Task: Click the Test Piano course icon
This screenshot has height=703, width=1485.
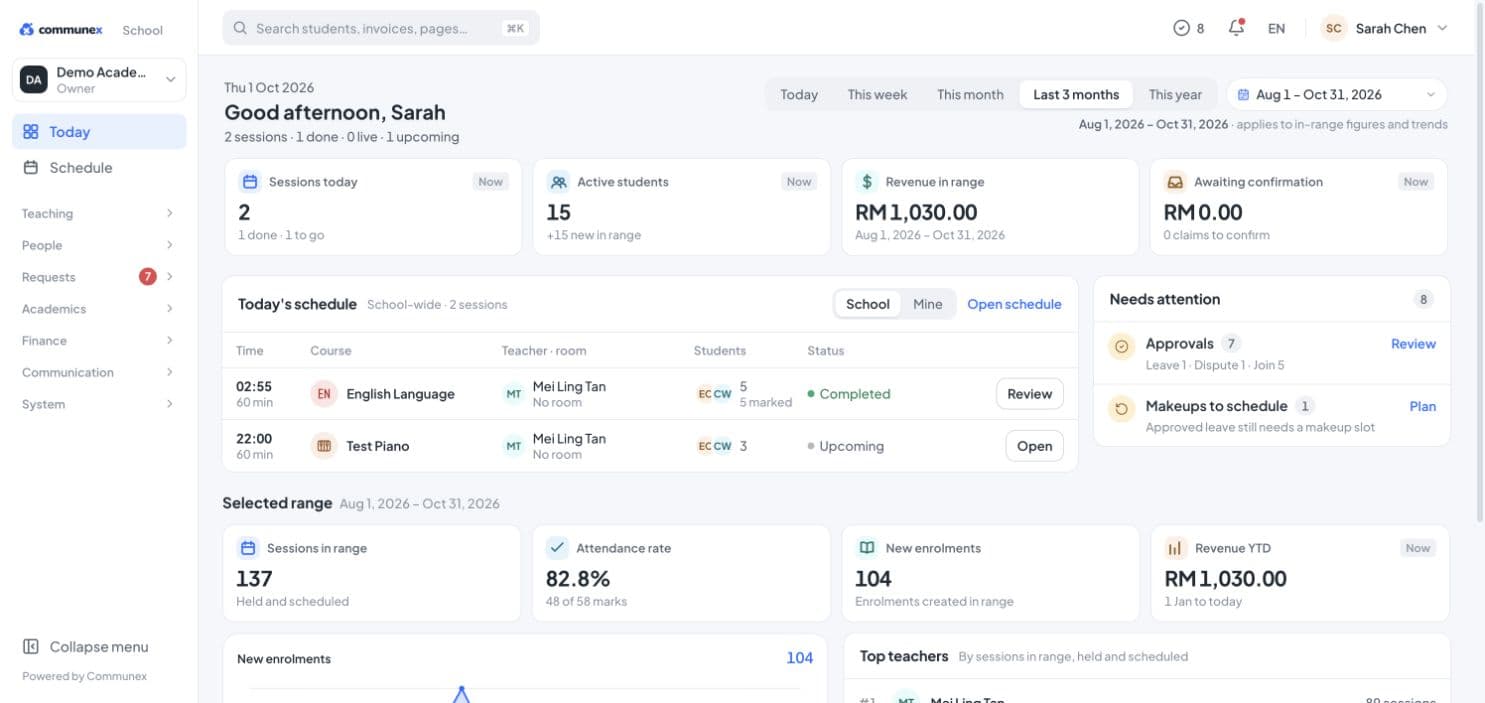Action: [x=324, y=446]
